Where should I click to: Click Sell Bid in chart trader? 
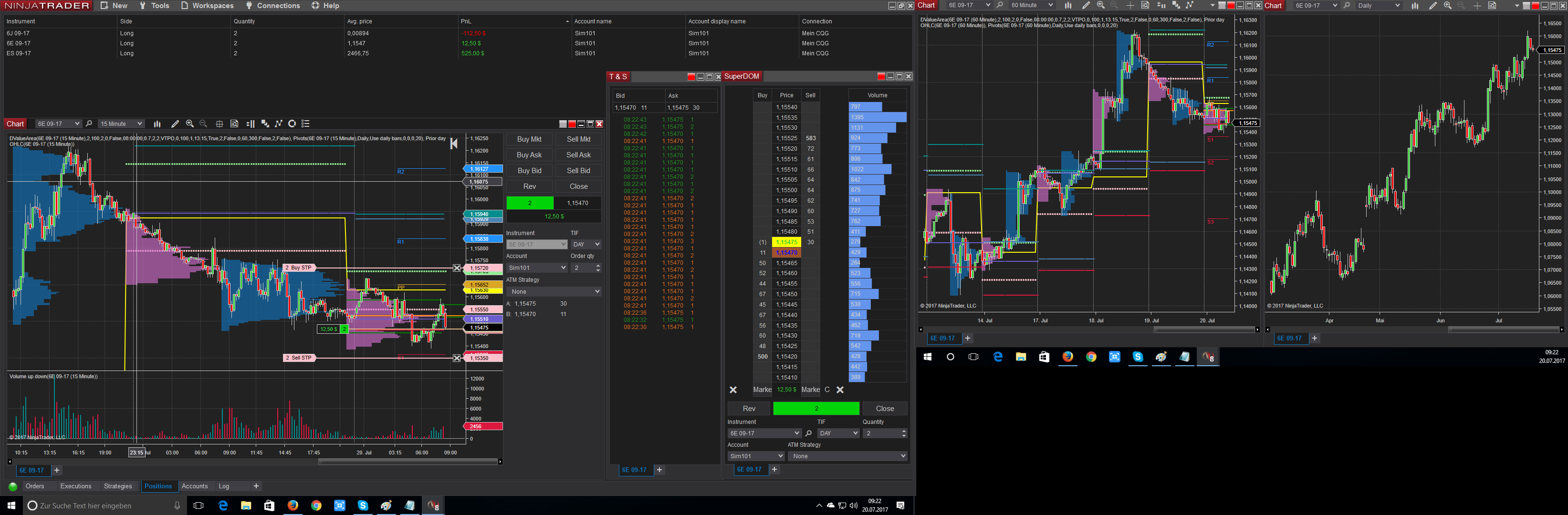pos(578,171)
